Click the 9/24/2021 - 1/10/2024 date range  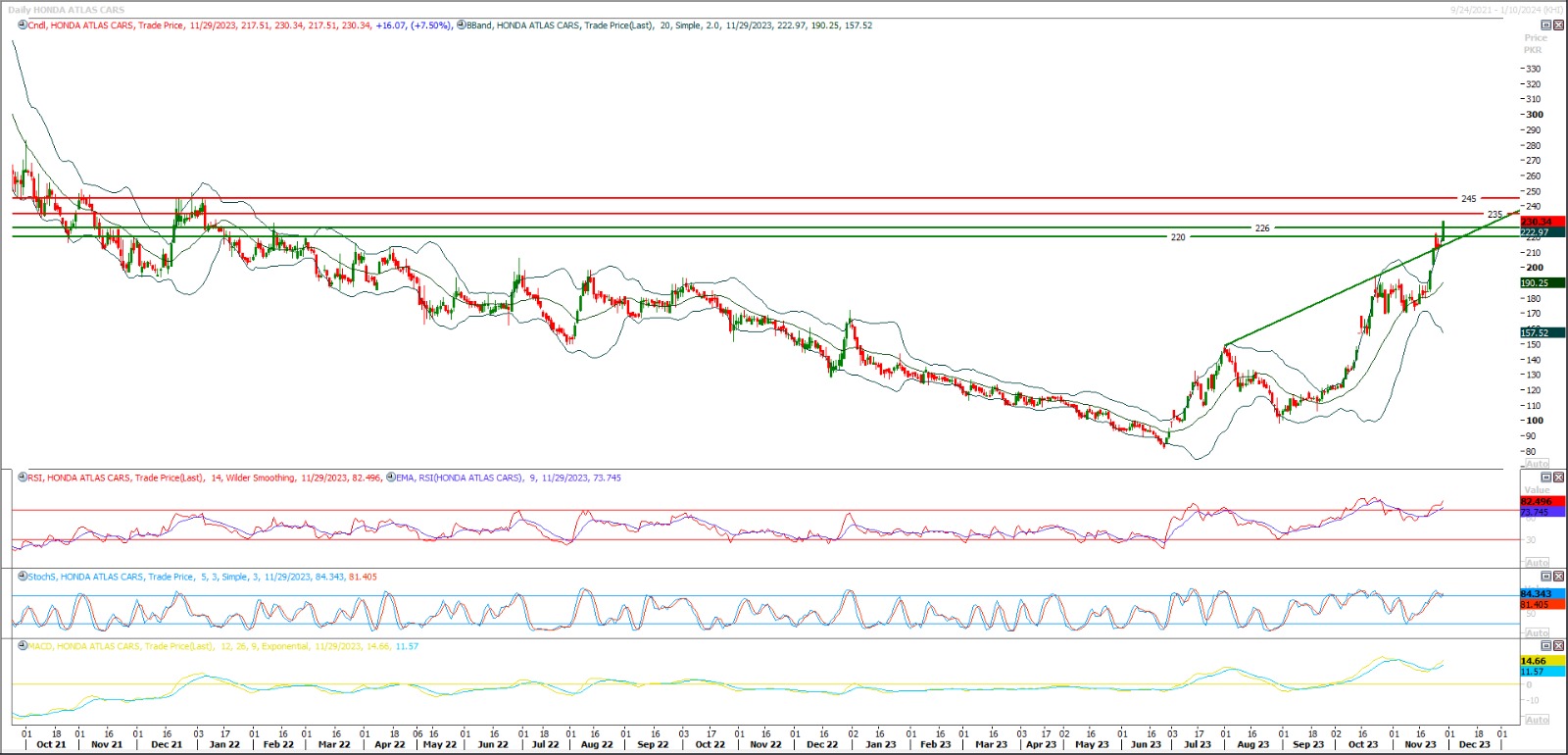(1507, 10)
